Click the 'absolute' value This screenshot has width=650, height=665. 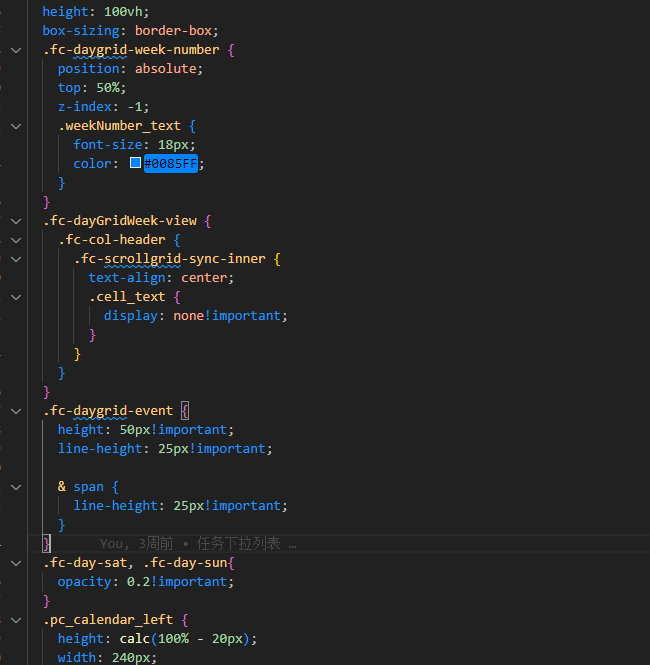[166, 69]
